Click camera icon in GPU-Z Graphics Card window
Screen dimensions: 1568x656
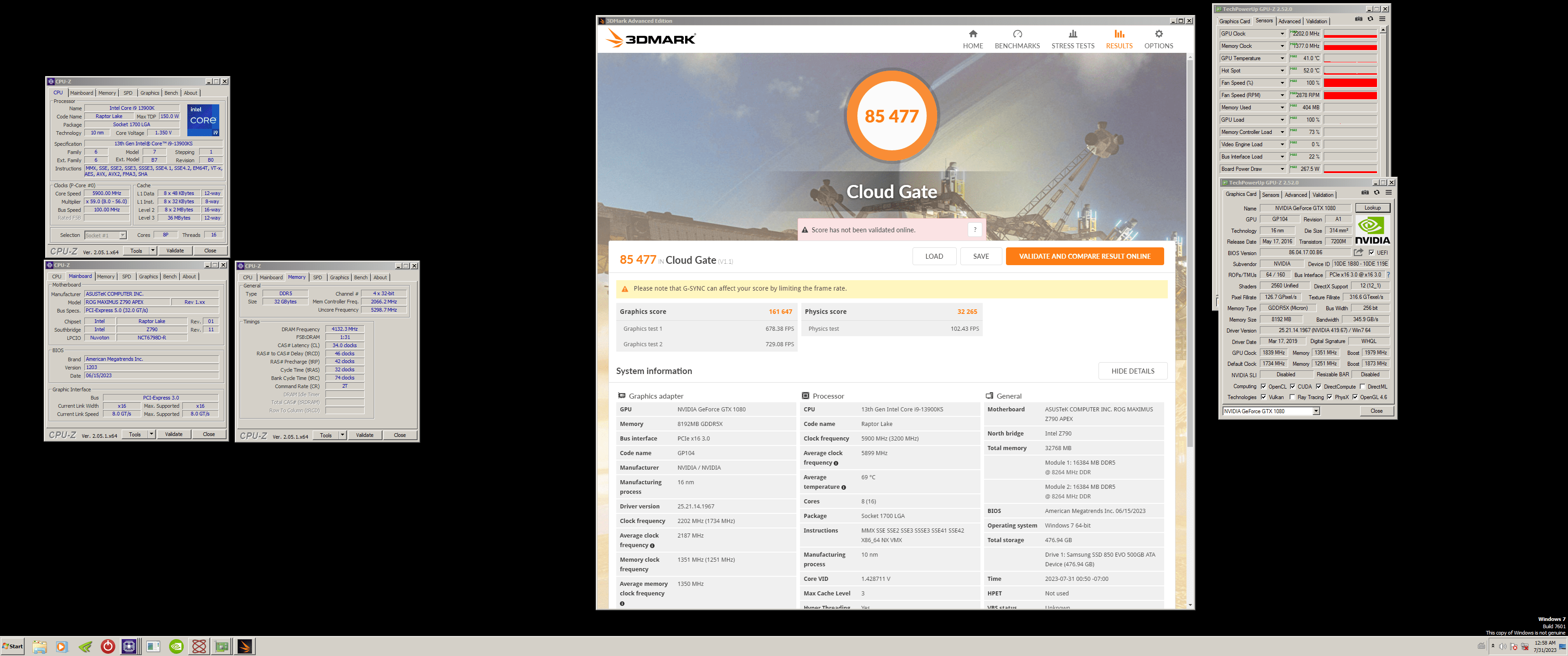(1365, 193)
